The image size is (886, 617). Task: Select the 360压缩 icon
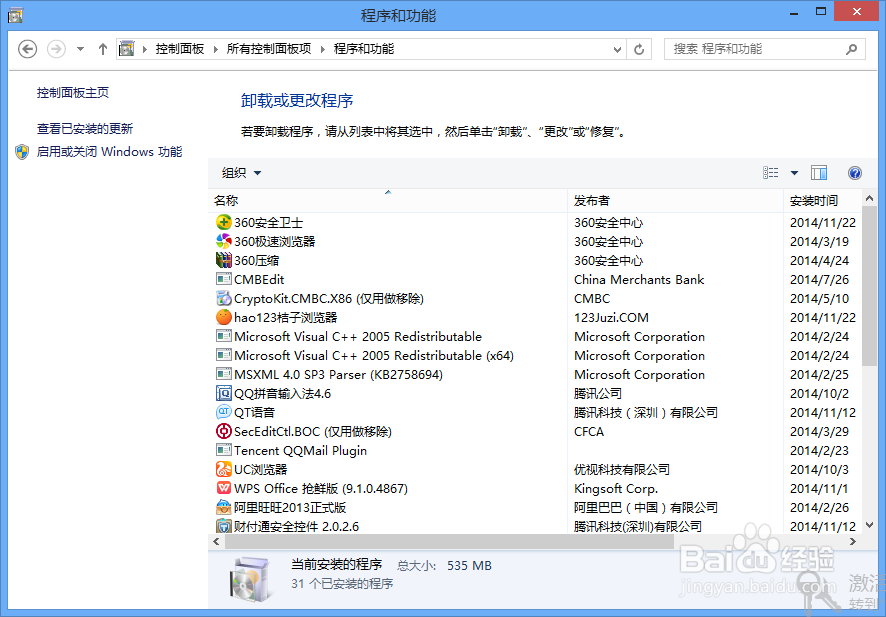click(224, 260)
